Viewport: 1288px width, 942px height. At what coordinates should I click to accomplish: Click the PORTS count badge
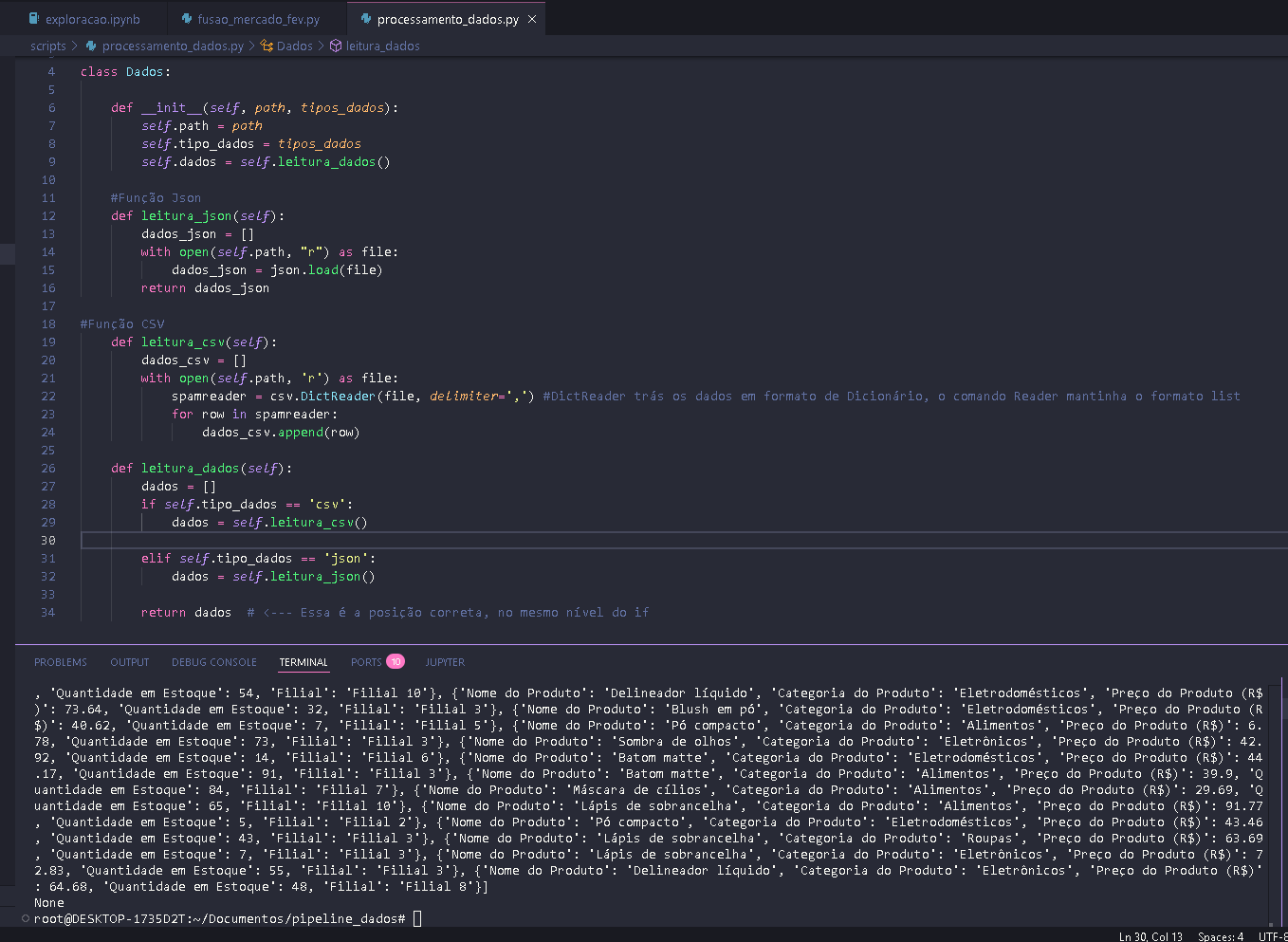point(396,662)
